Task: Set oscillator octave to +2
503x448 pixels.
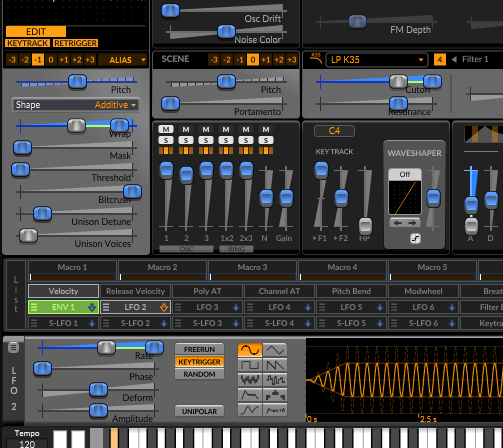Action: pos(77,60)
